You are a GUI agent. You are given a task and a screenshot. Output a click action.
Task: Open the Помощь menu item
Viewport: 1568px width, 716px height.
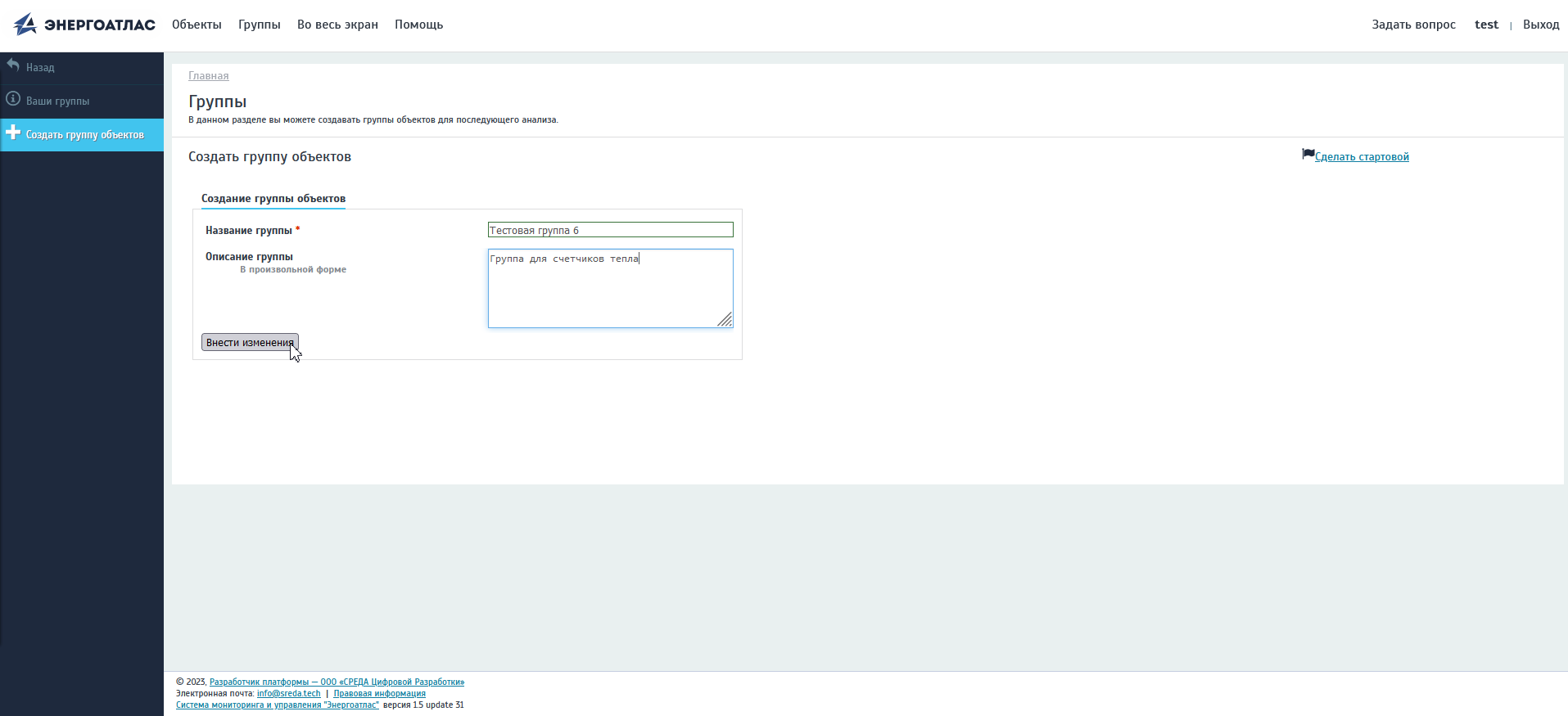click(418, 25)
